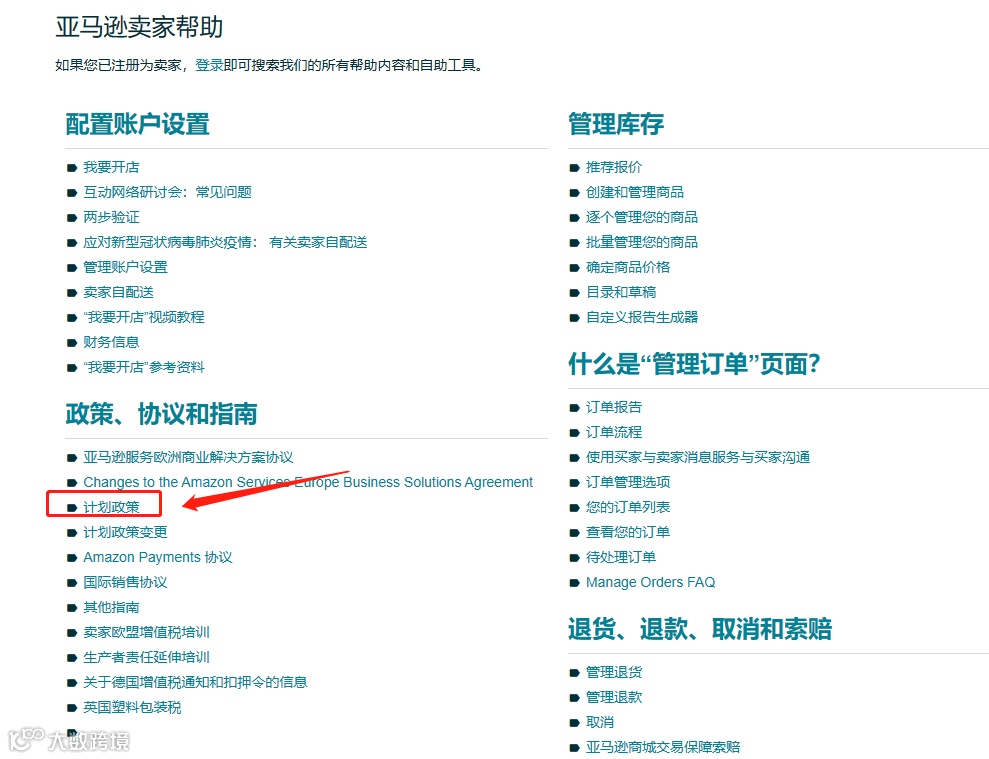Open 应对新型冠状病毒肺炎疫情 link
The height and width of the screenshot is (759, 989).
coord(225,242)
